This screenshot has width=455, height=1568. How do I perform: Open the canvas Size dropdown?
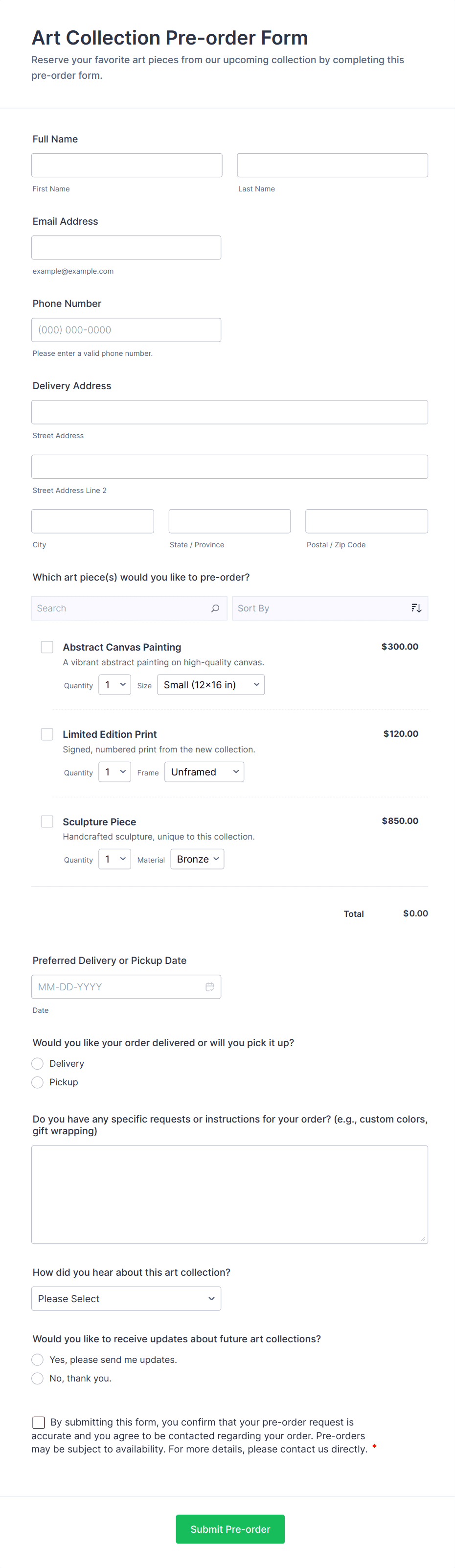(210, 685)
